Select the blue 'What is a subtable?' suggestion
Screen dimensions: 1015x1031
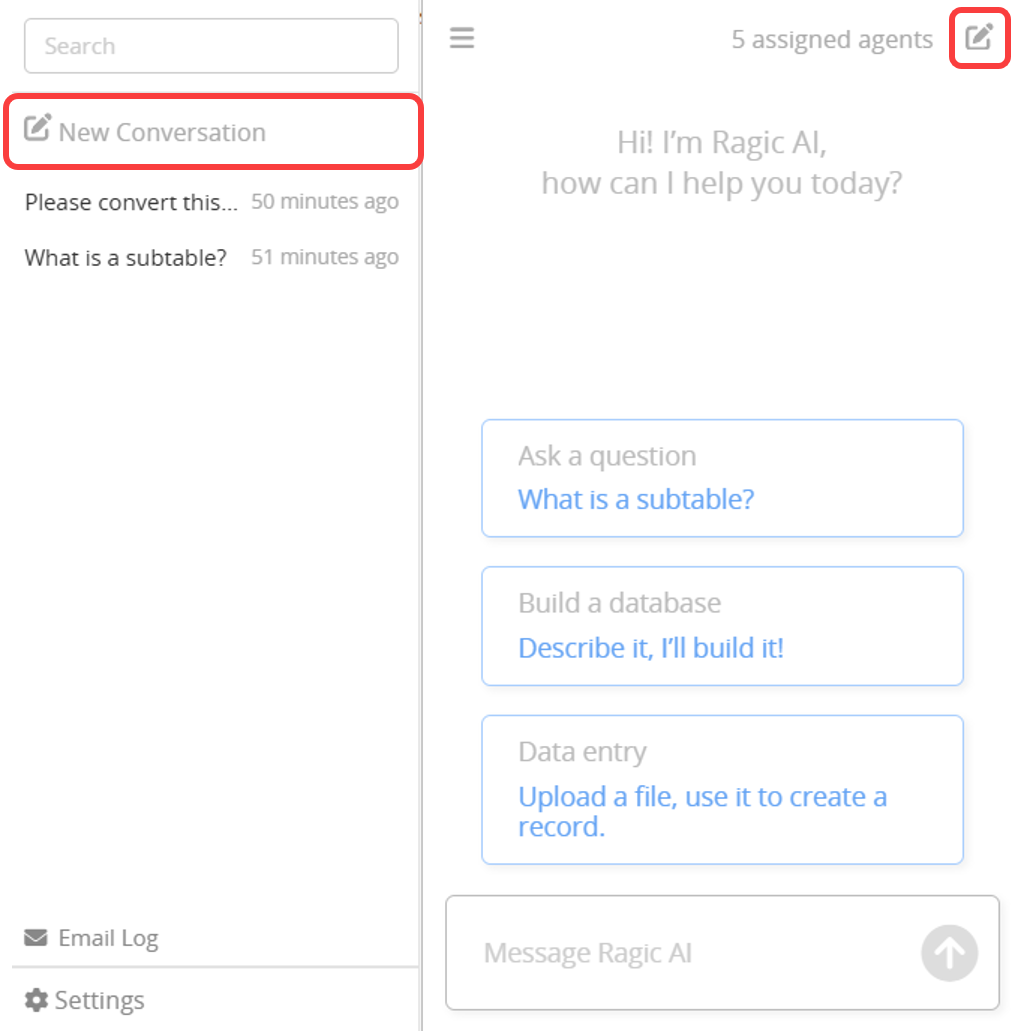[635, 499]
